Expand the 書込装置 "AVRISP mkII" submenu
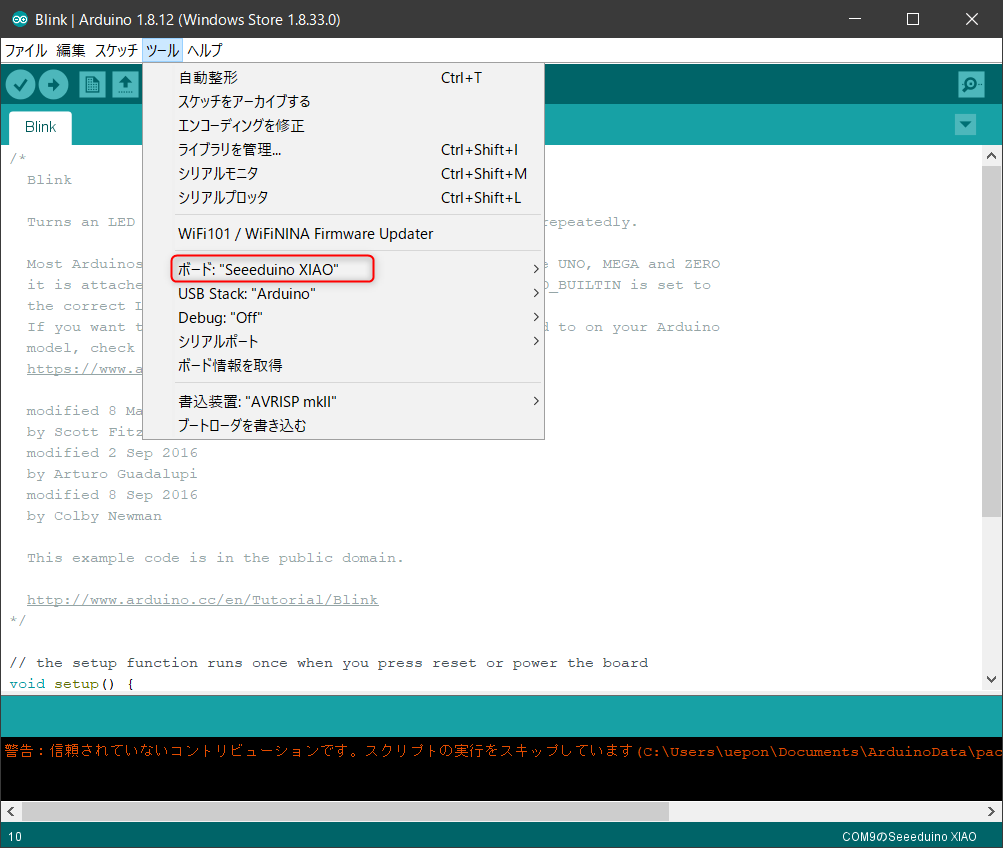Image resolution: width=1003 pixels, height=848 pixels. tap(358, 401)
